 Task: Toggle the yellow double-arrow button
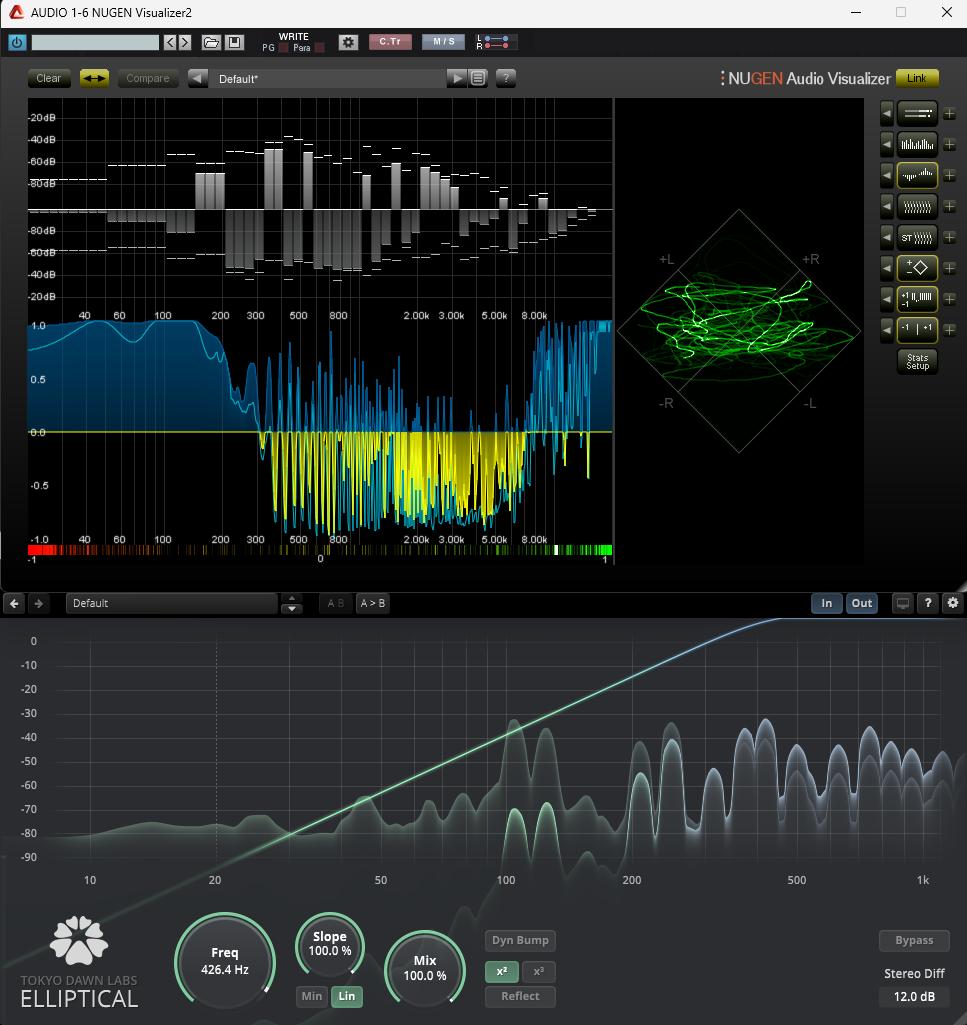94,78
